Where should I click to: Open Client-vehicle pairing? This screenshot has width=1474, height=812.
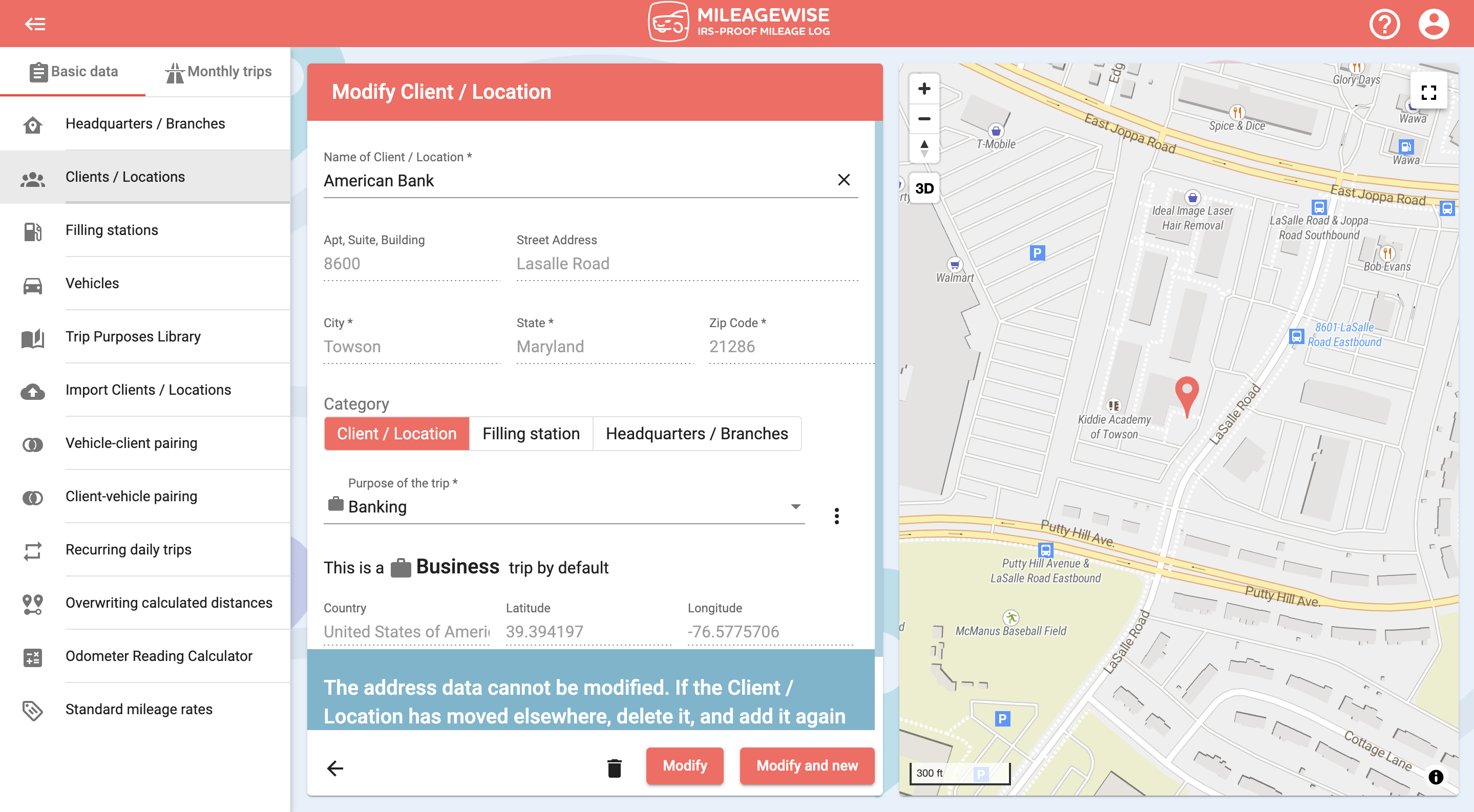145,496
